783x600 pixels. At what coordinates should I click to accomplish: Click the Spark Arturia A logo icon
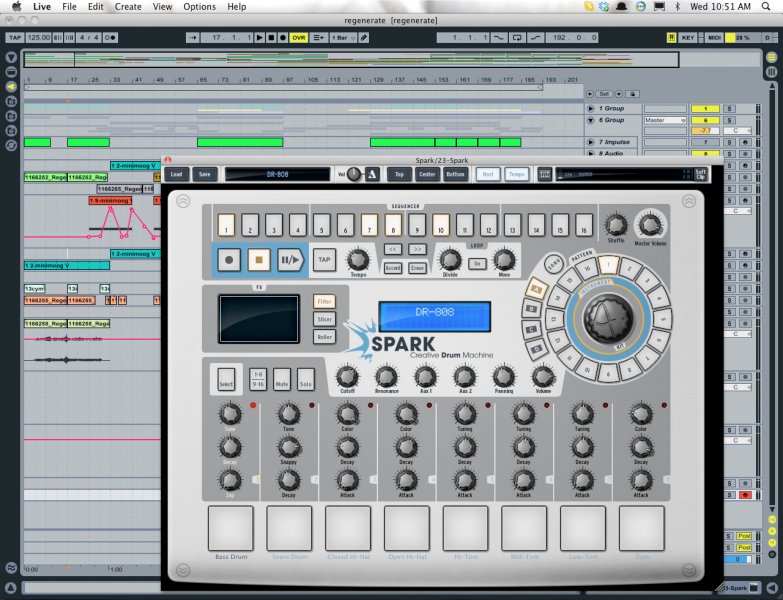tap(372, 174)
